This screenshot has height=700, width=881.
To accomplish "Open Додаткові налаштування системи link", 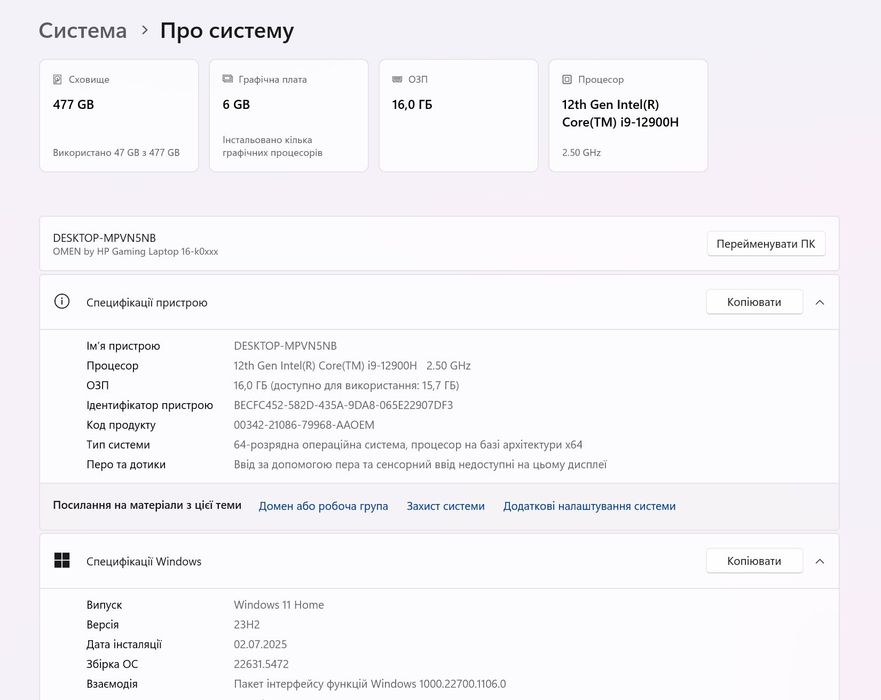I will [x=589, y=506].
